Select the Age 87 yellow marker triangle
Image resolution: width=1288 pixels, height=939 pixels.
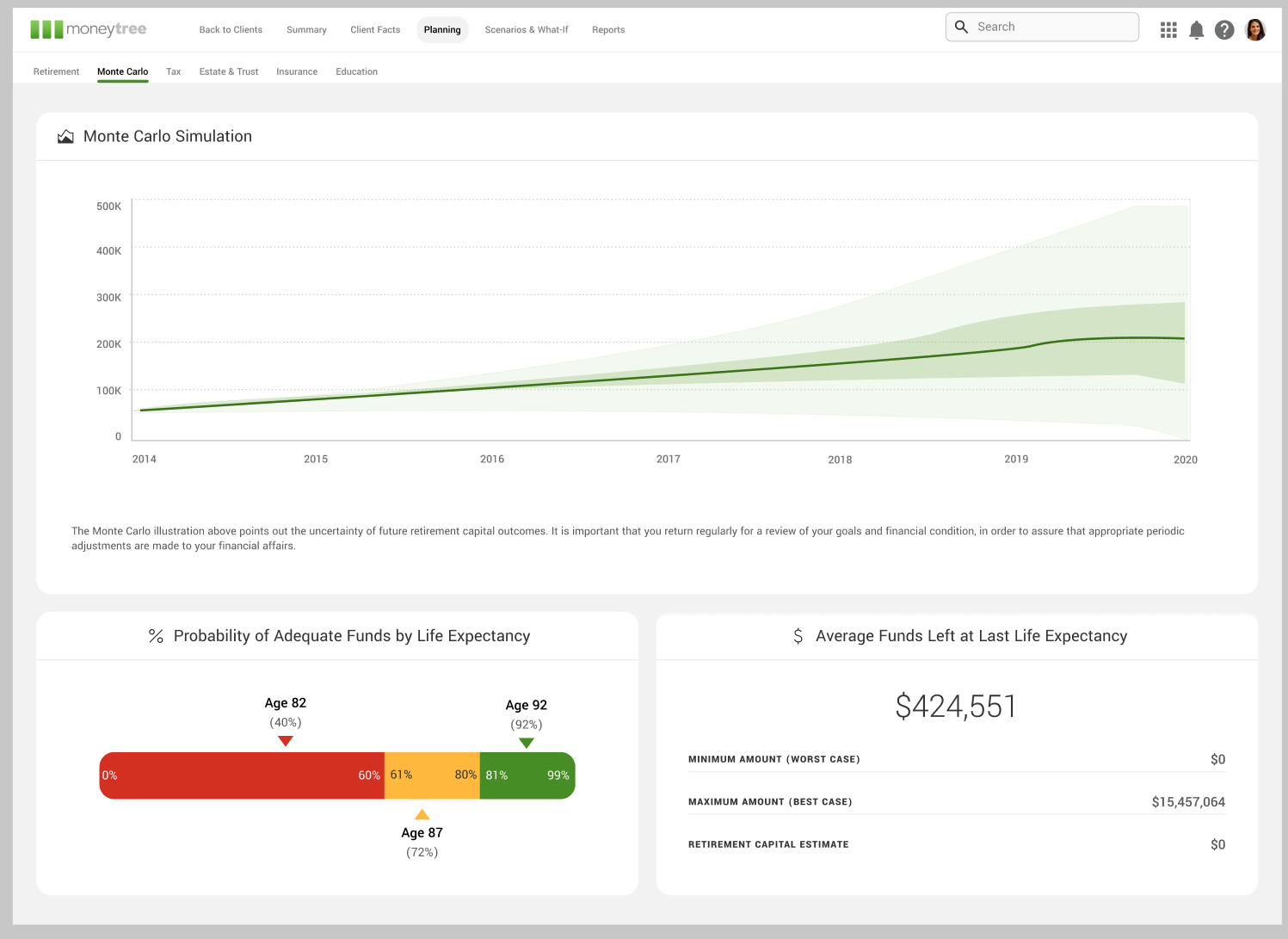pos(422,812)
